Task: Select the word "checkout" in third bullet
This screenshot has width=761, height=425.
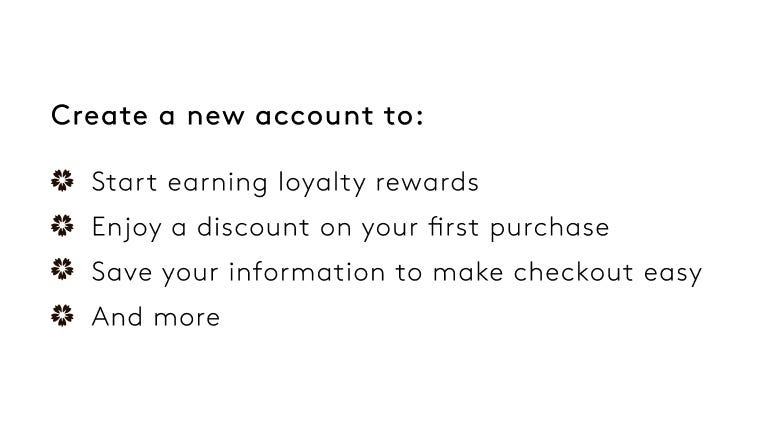Action: coord(573,272)
